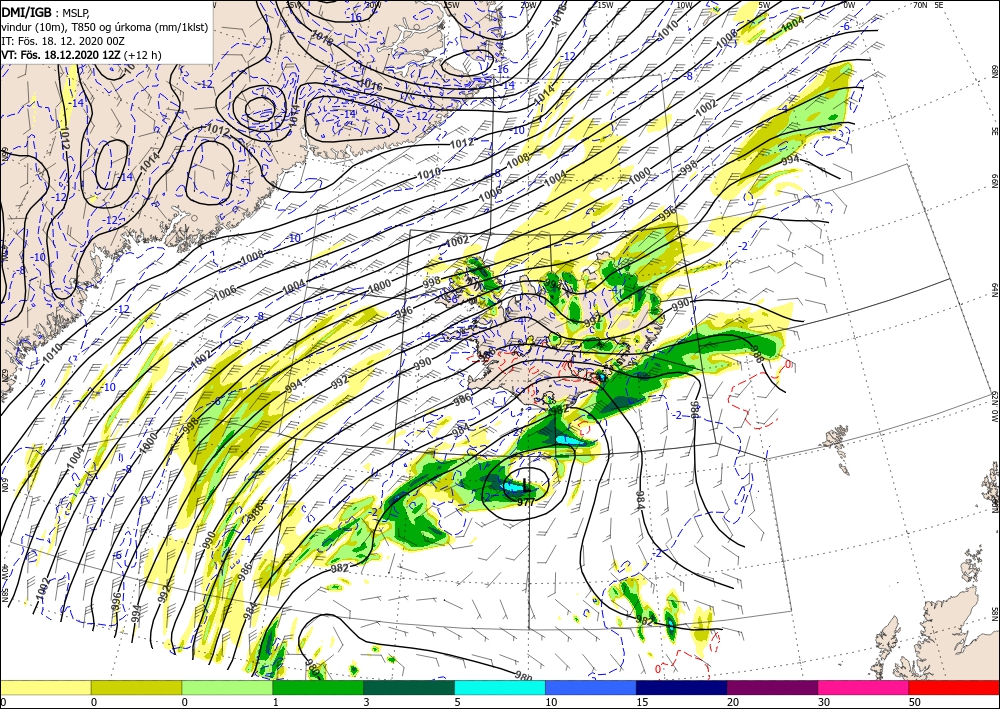Viewport: 1000px width, 709px height.
Task: Click the legend value 15
Action: (x=642, y=702)
